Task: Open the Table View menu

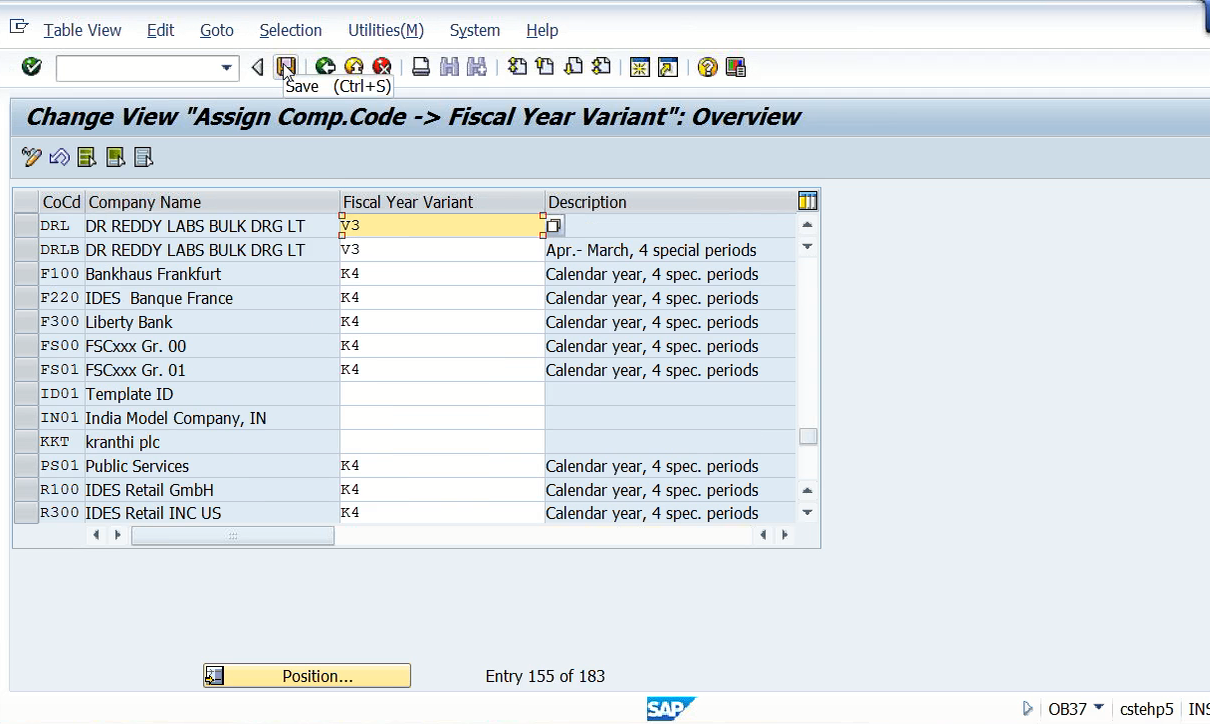Action: 83,30
